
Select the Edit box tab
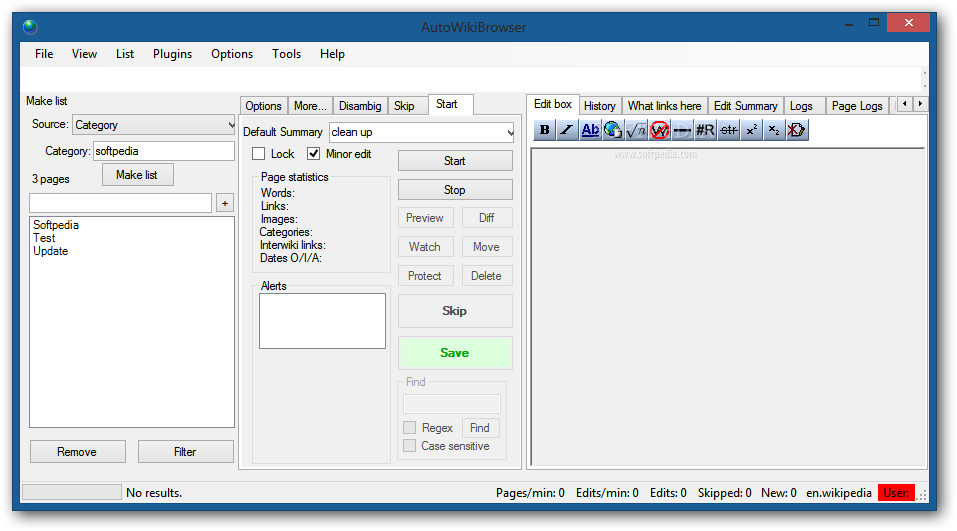click(x=553, y=104)
